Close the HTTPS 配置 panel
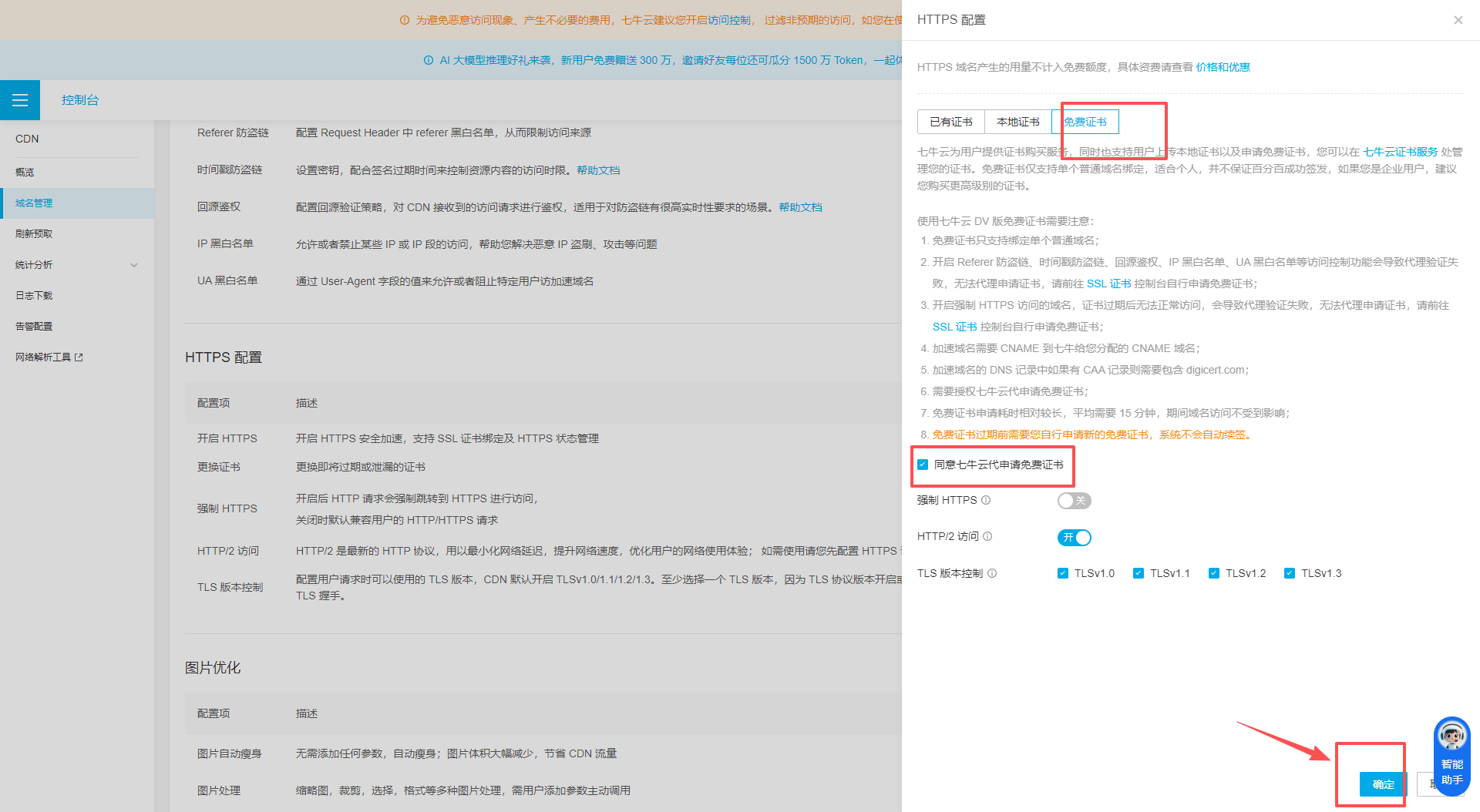 (1458, 20)
